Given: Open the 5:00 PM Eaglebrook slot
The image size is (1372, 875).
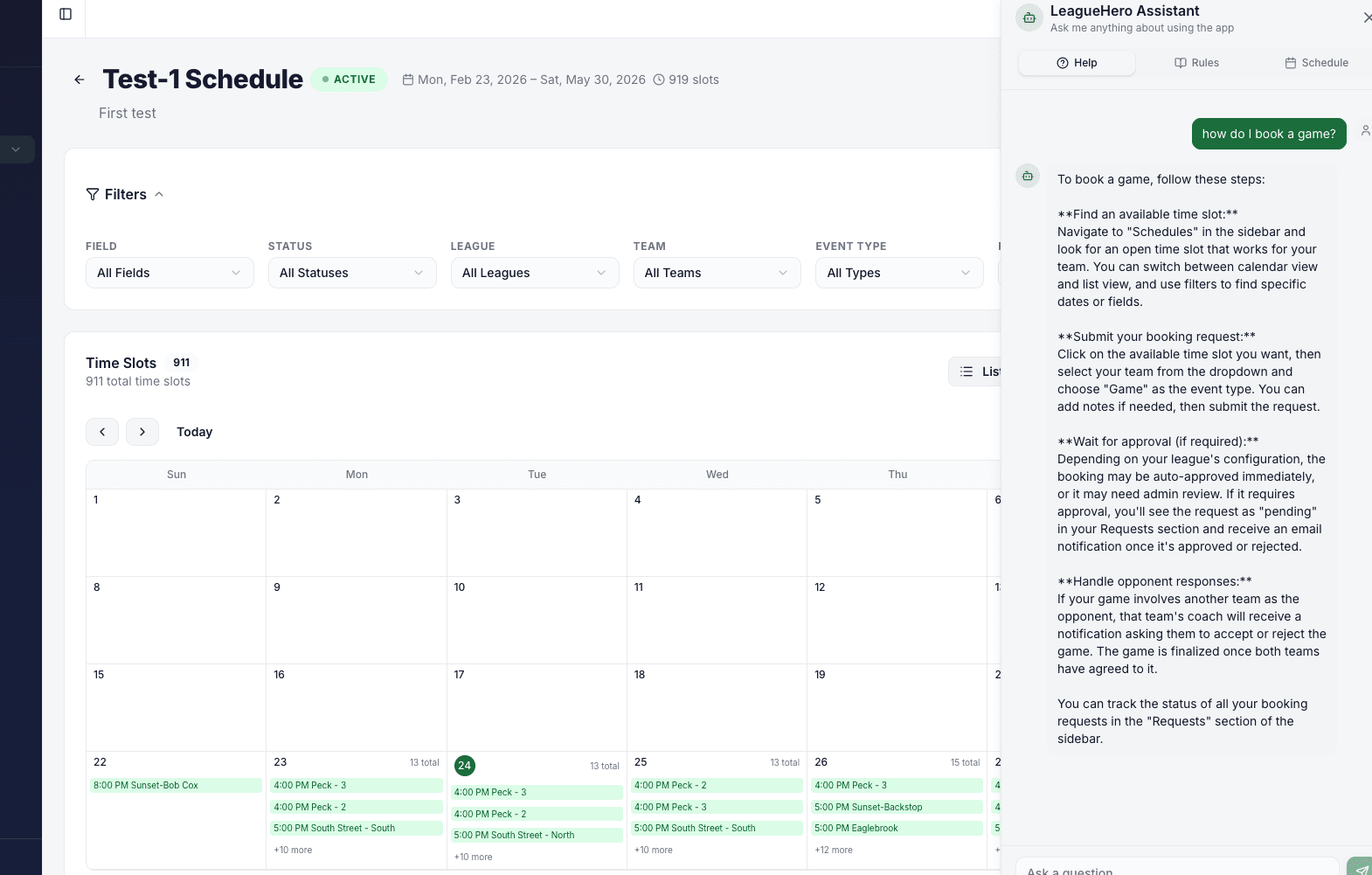Looking at the screenshot, I should point(897,828).
